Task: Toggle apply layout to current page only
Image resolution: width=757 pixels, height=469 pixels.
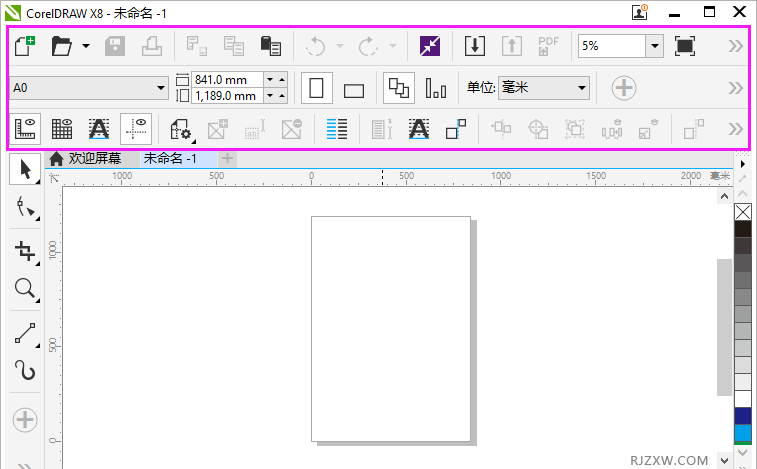Action: (x=436, y=88)
